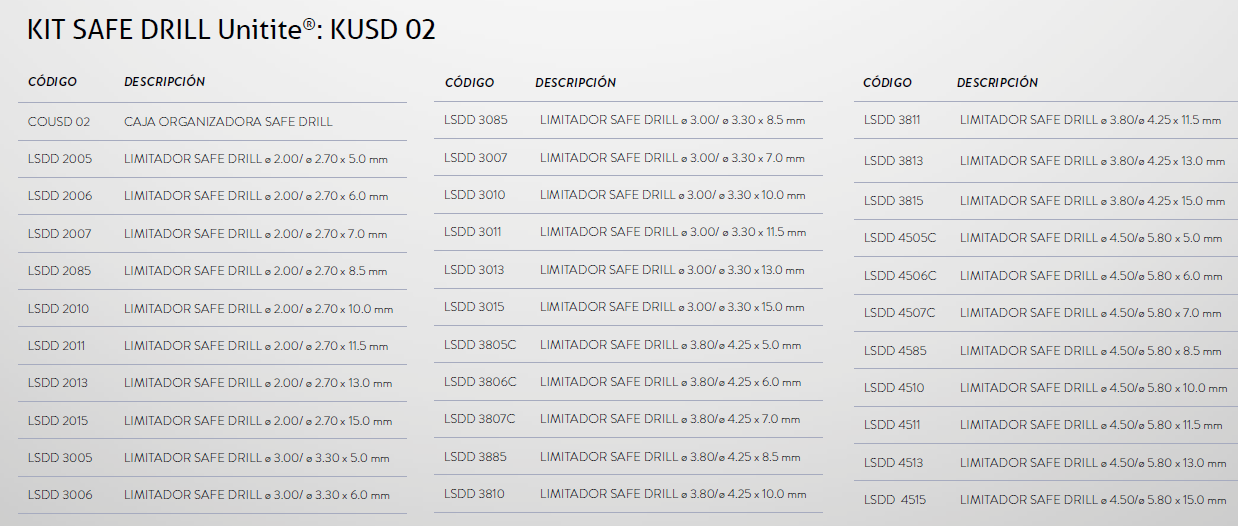Select the LSDD 4515 code entry

[895, 500]
